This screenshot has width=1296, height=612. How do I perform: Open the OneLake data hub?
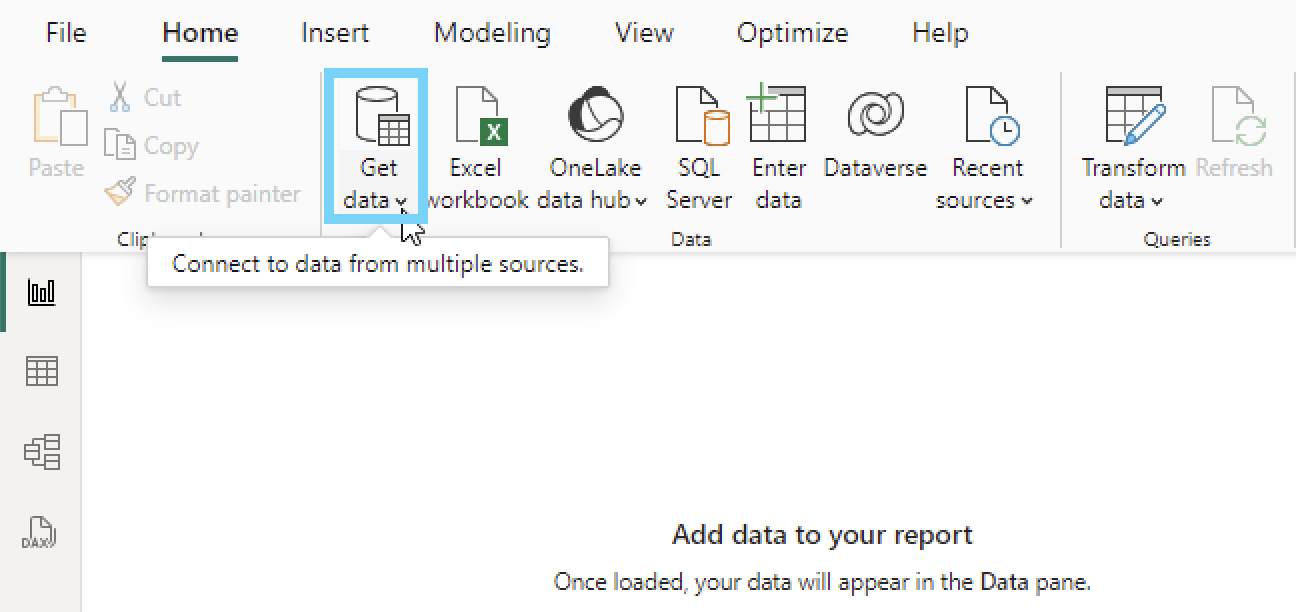click(x=594, y=115)
